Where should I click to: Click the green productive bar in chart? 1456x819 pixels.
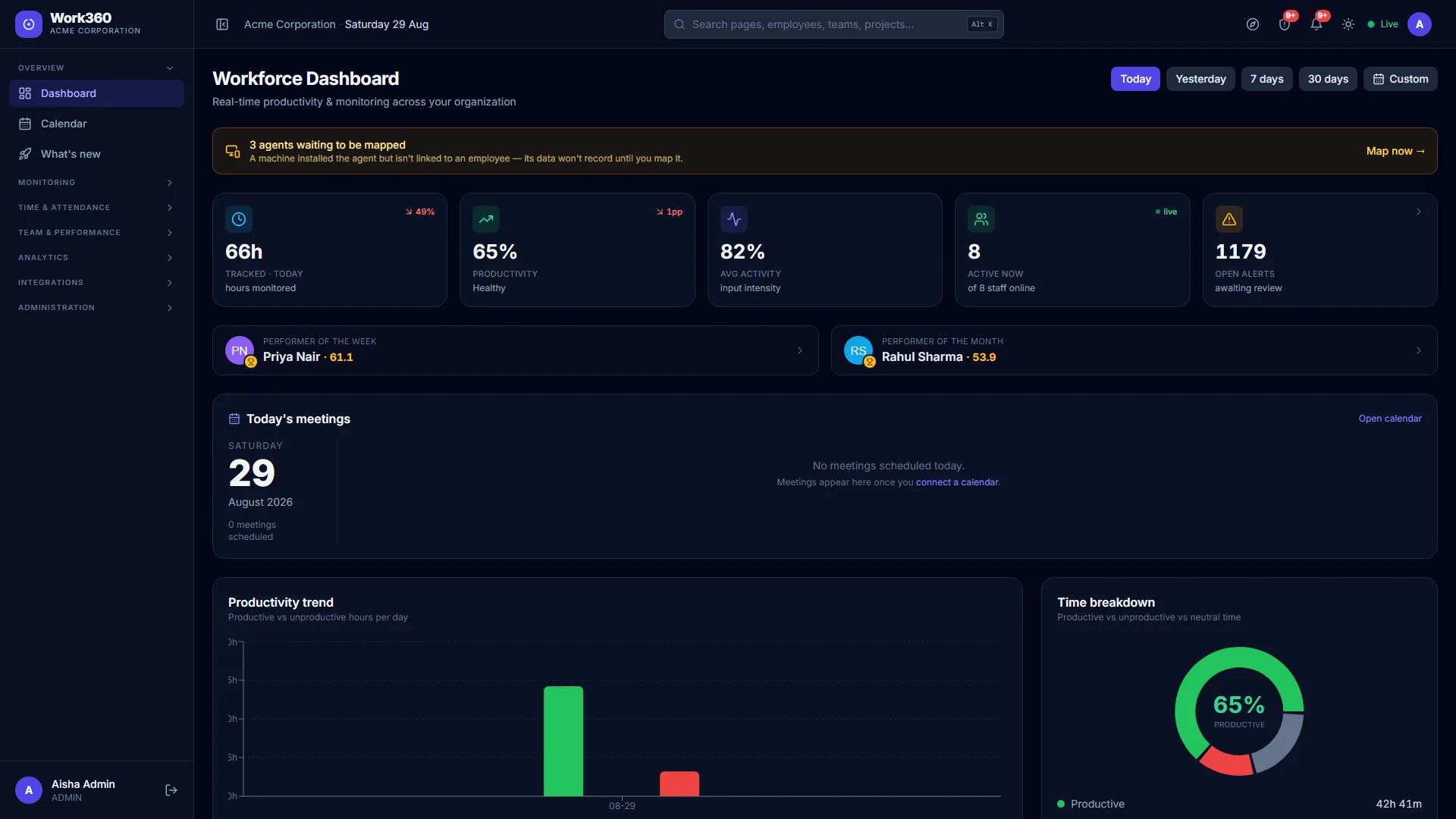click(x=563, y=741)
